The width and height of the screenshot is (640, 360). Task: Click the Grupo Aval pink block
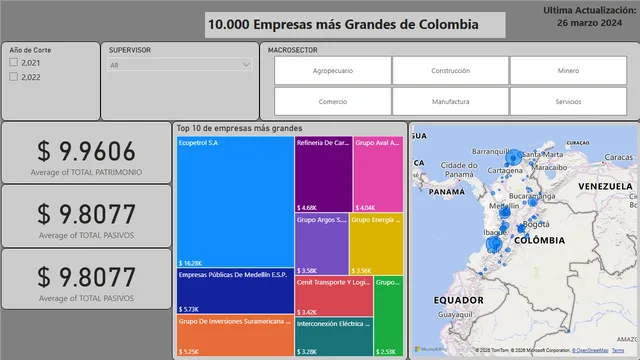click(378, 174)
